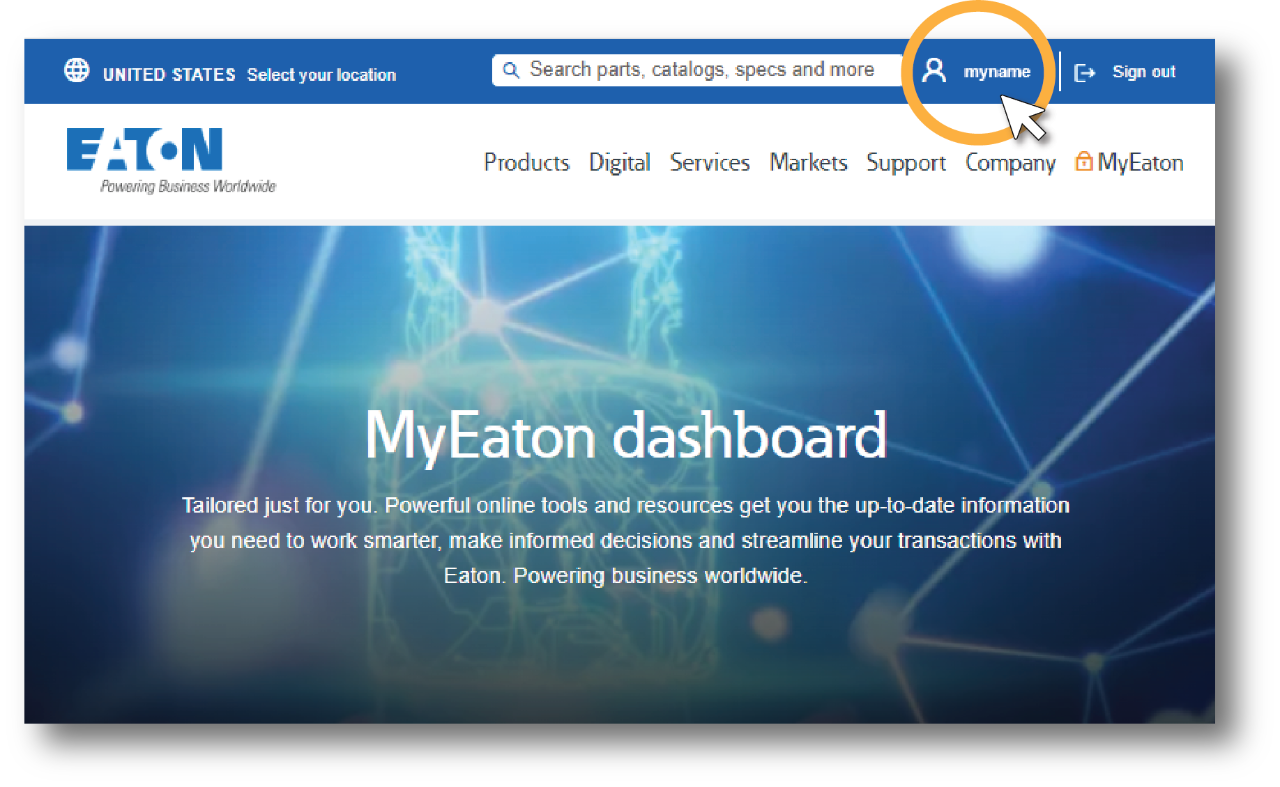This screenshot has width=1280, height=787.
Task: Open the Products navigation menu
Action: coord(526,162)
